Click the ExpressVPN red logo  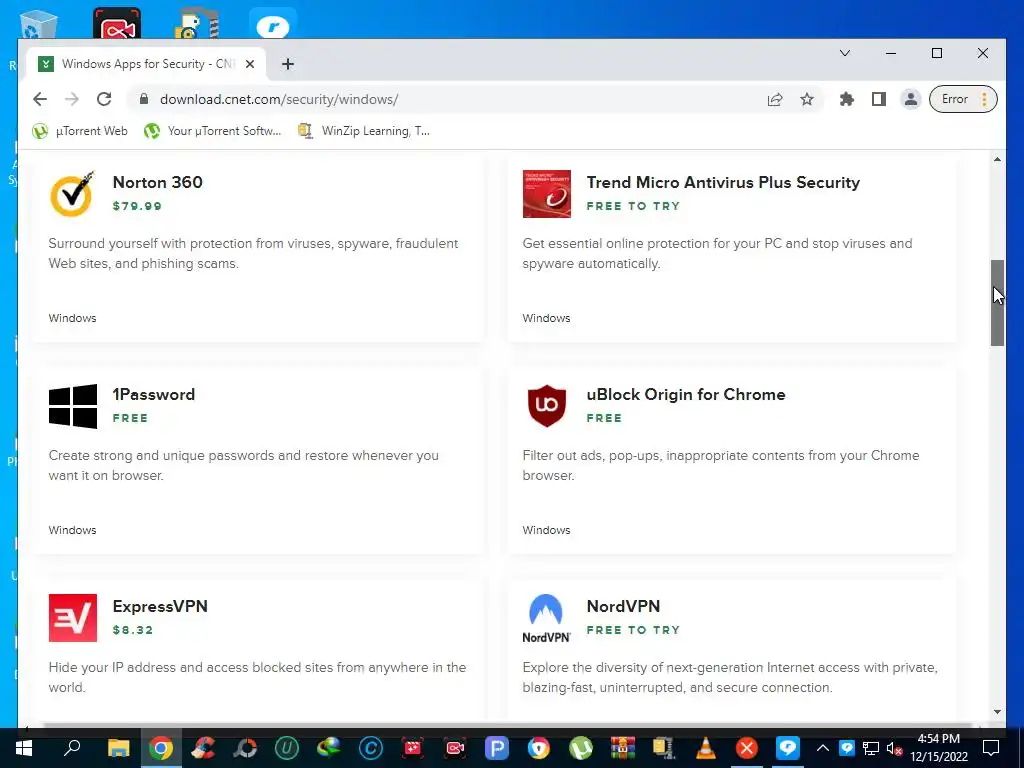[72, 618]
